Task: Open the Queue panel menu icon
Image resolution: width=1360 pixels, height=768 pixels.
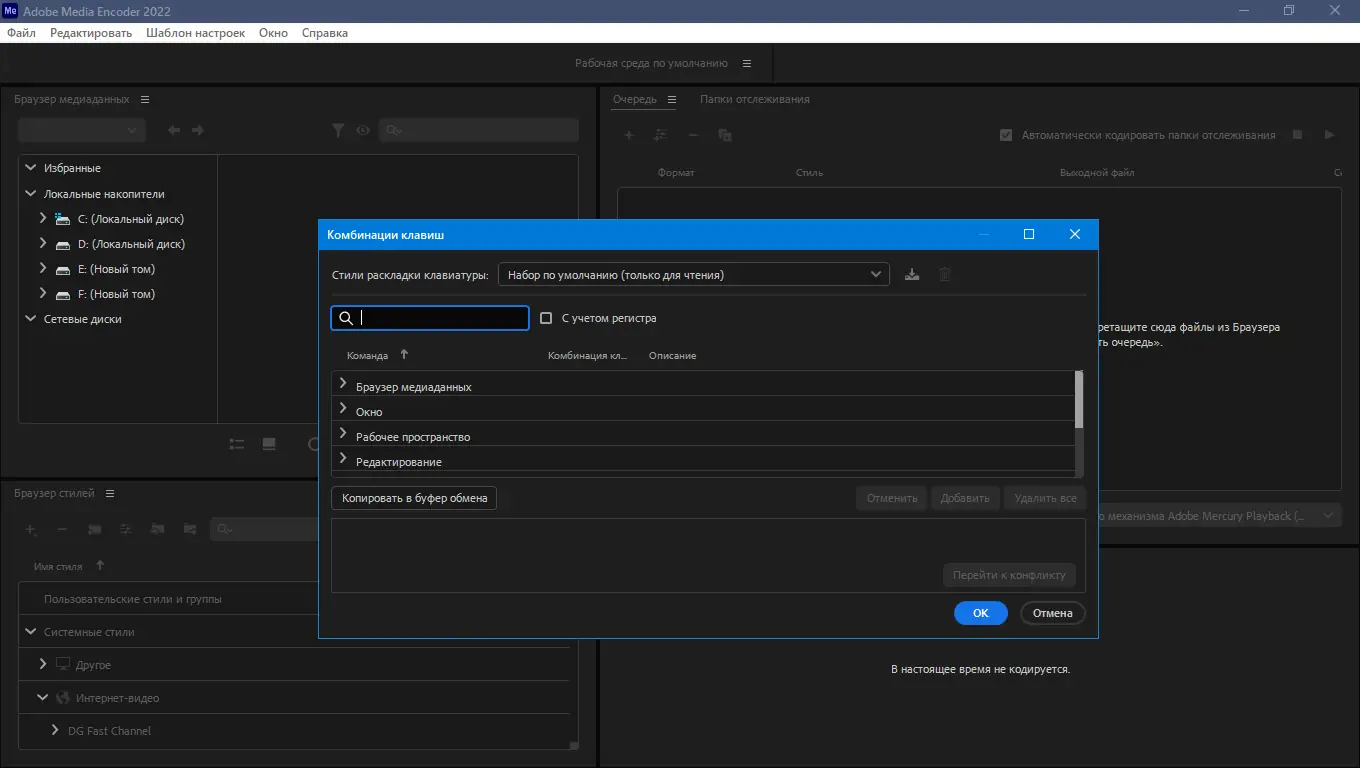Action: tap(672, 99)
